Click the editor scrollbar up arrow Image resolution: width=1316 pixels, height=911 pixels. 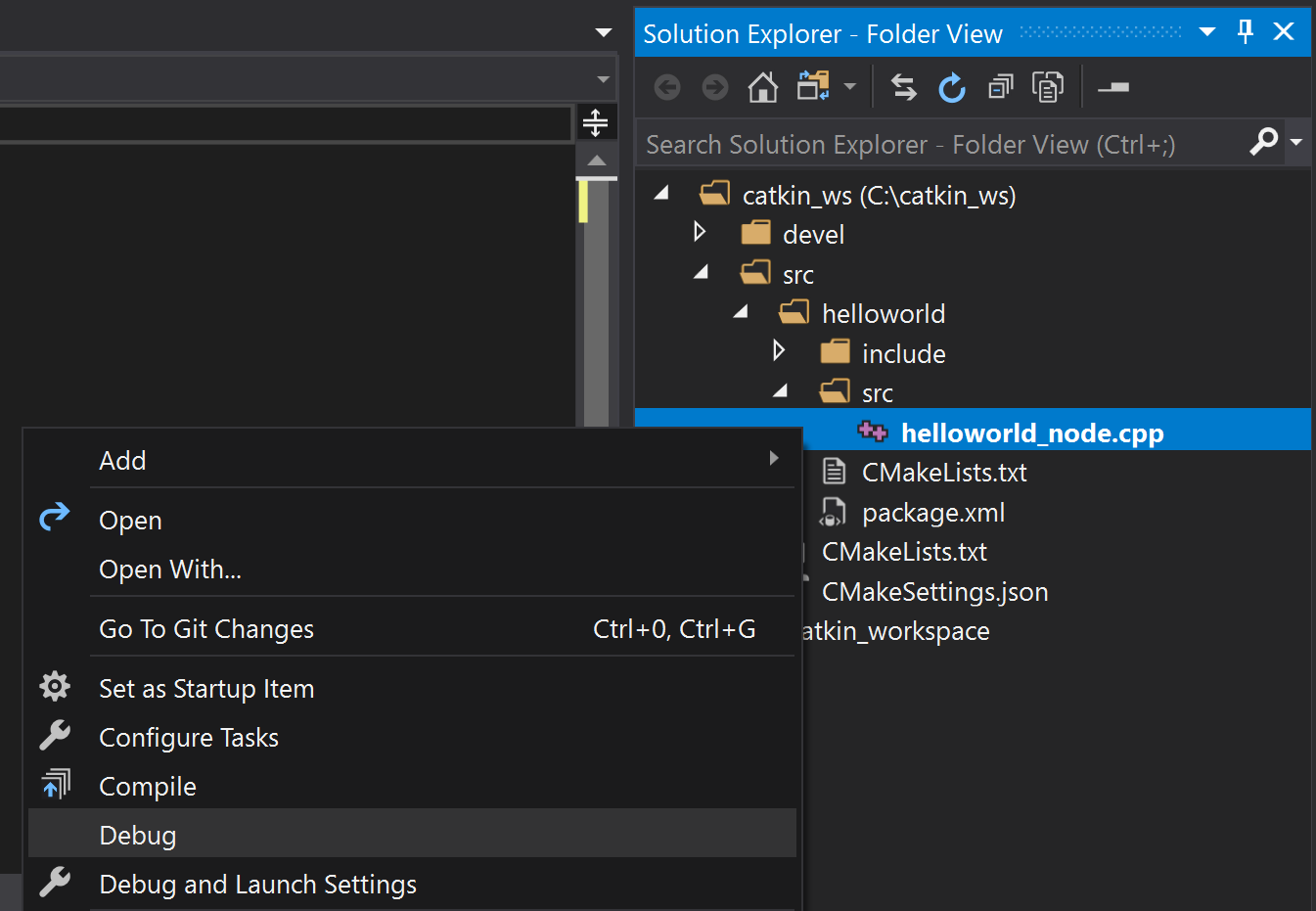pos(597,159)
